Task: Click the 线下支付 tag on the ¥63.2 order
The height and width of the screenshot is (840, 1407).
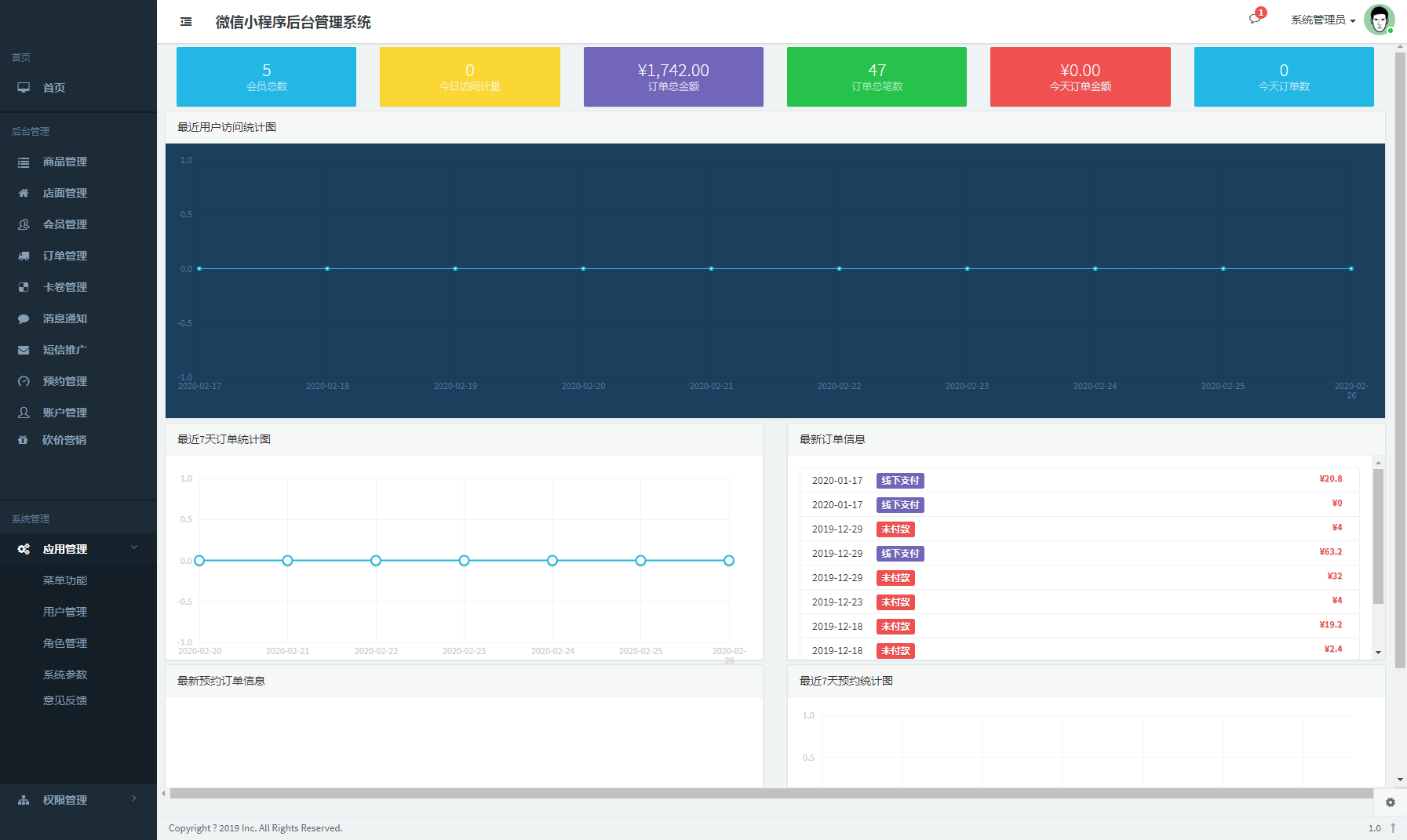Action: tap(900, 554)
